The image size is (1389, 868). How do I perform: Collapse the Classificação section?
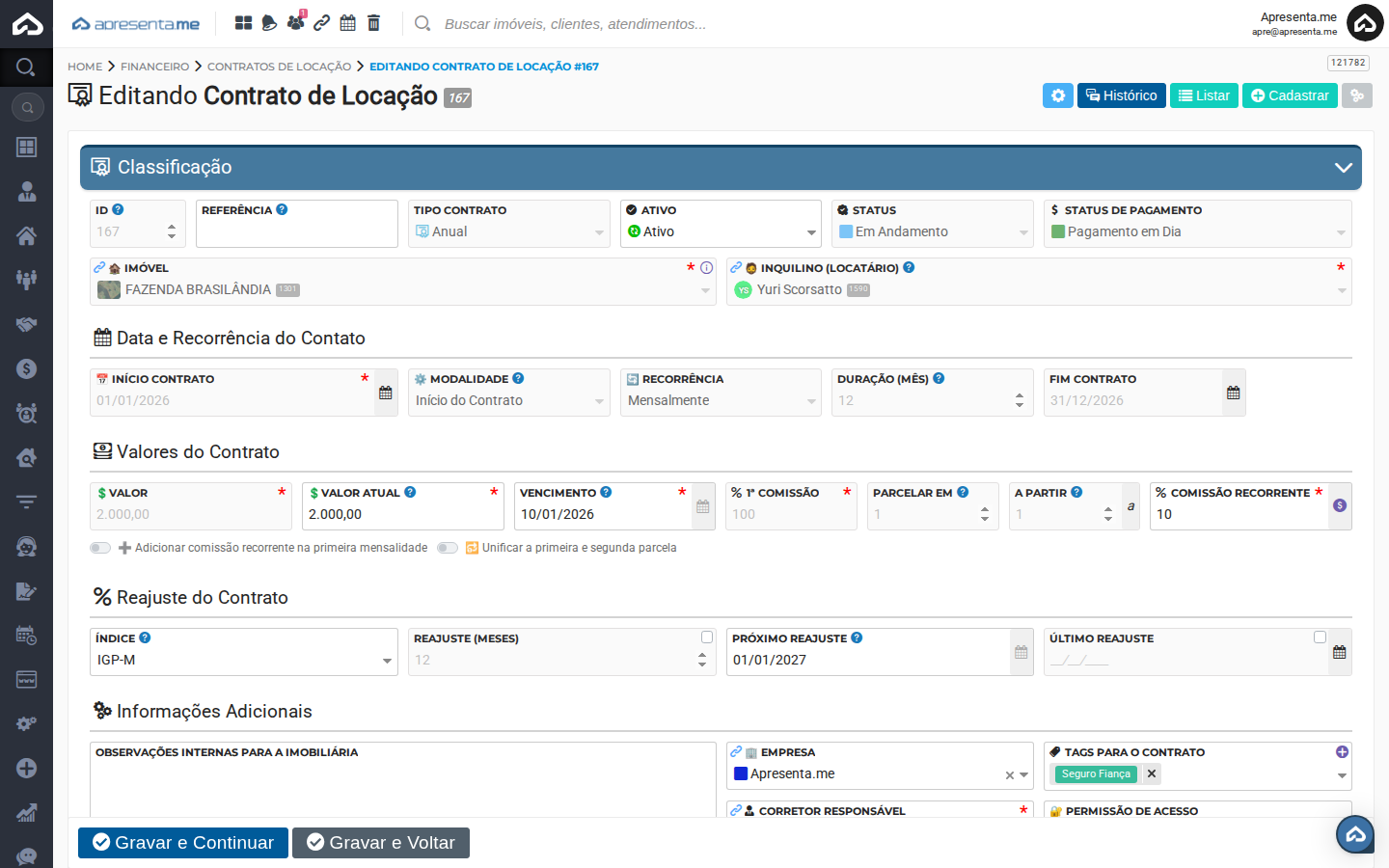[x=1343, y=168]
